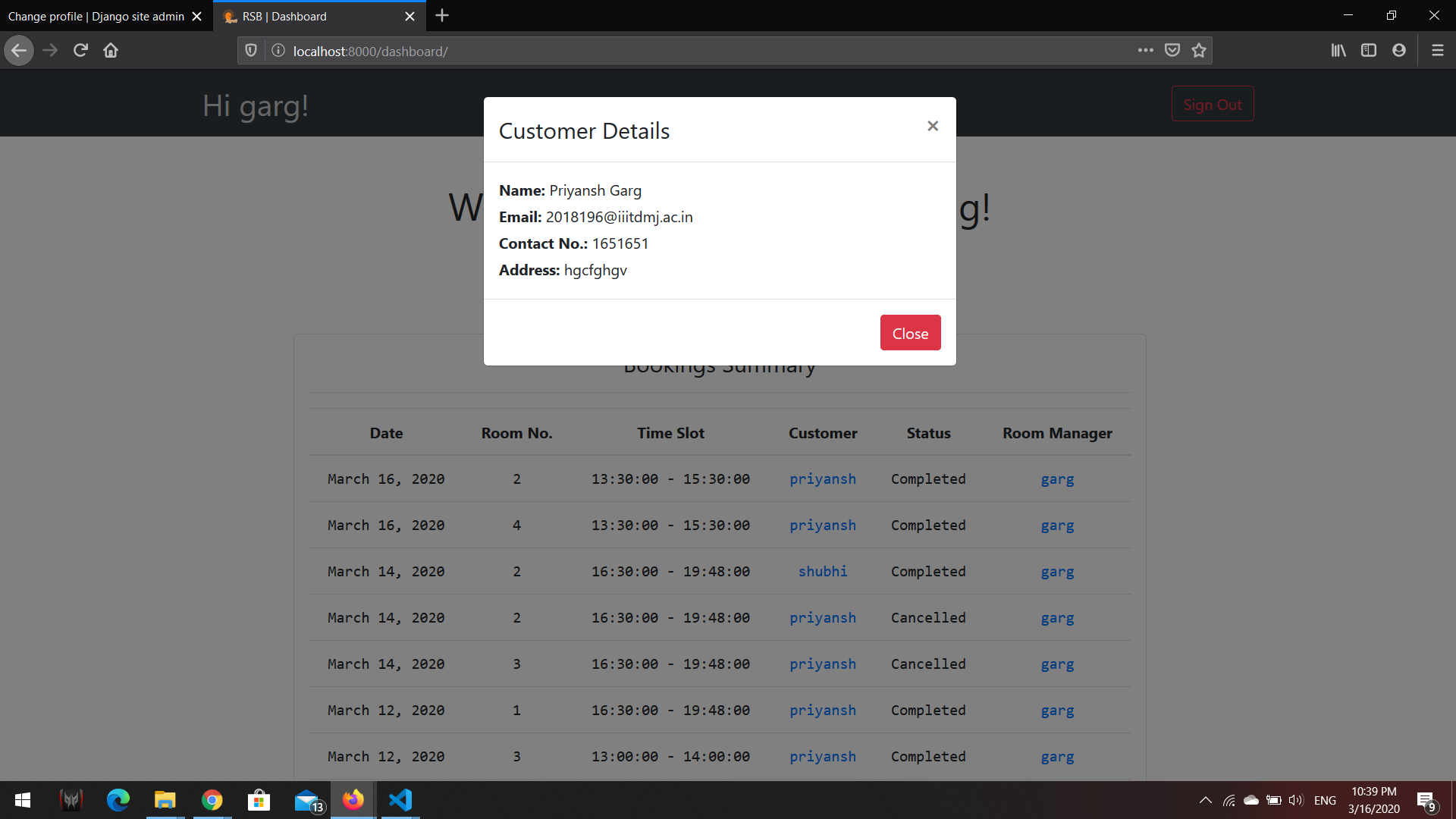This screenshot has width=1456, height=819.
Task: Bookmark this page using the star icon
Action: (x=1199, y=50)
